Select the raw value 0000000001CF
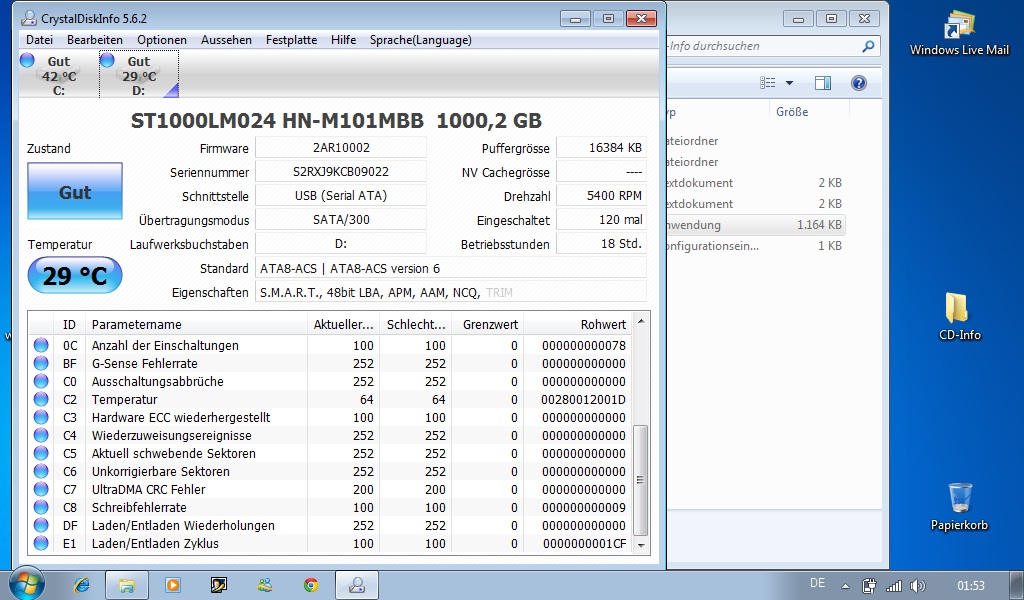 pyautogui.click(x=584, y=543)
